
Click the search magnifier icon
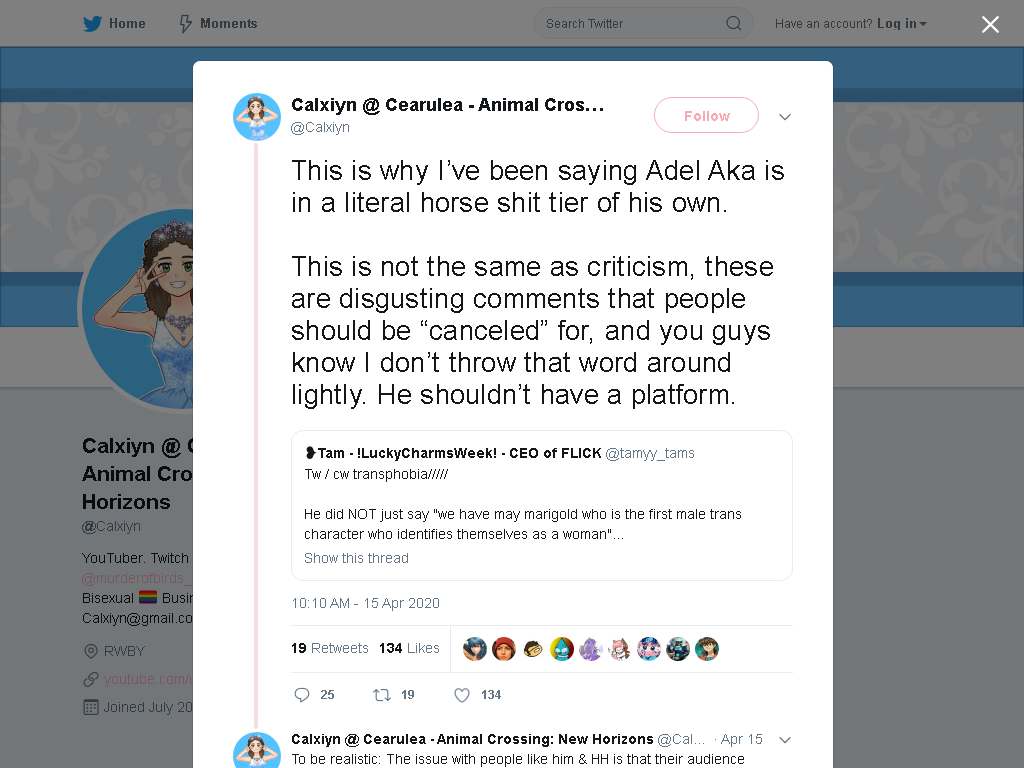click(733, 24)
